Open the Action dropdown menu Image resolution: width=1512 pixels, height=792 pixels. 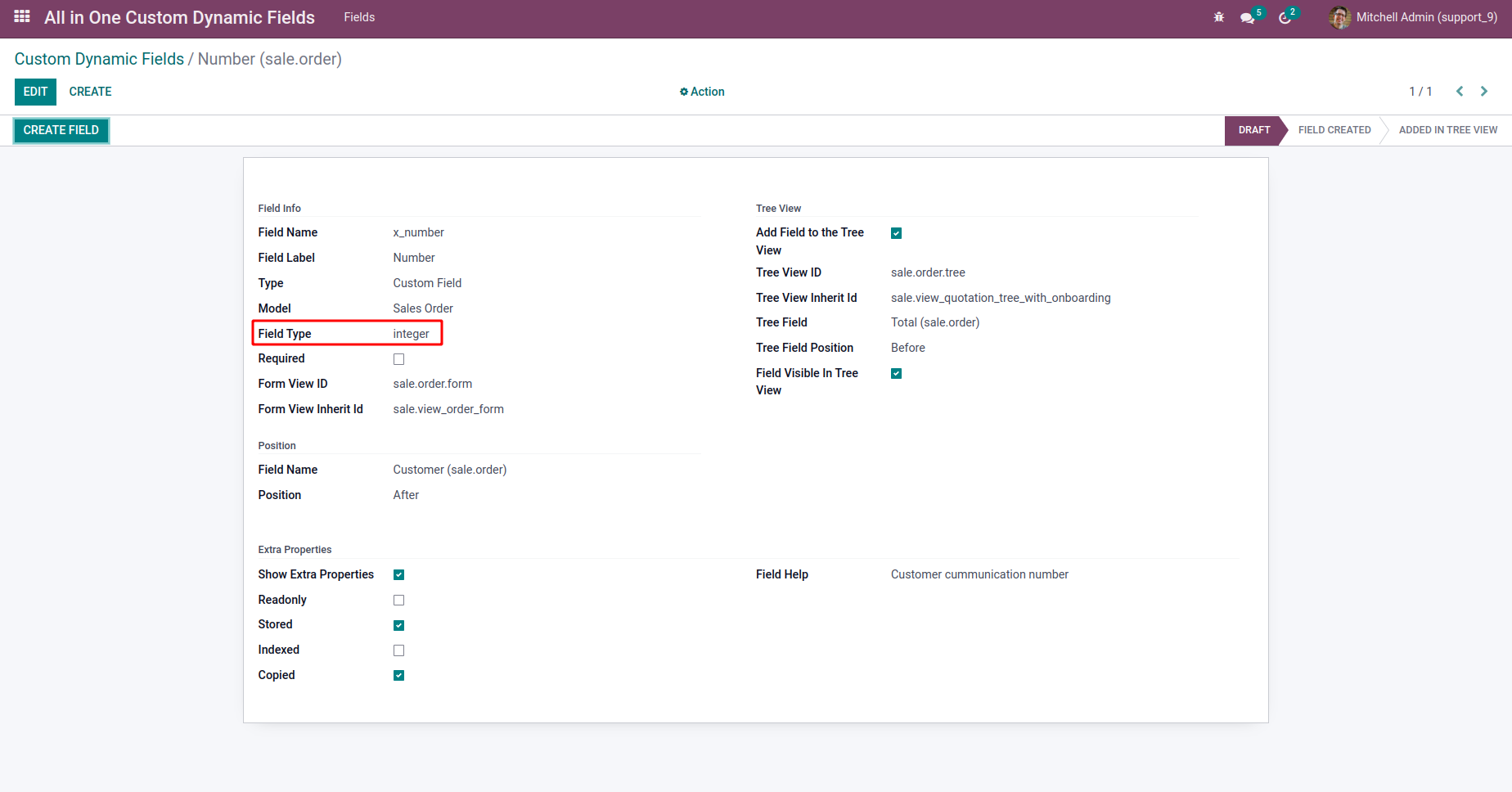(702, 92)
